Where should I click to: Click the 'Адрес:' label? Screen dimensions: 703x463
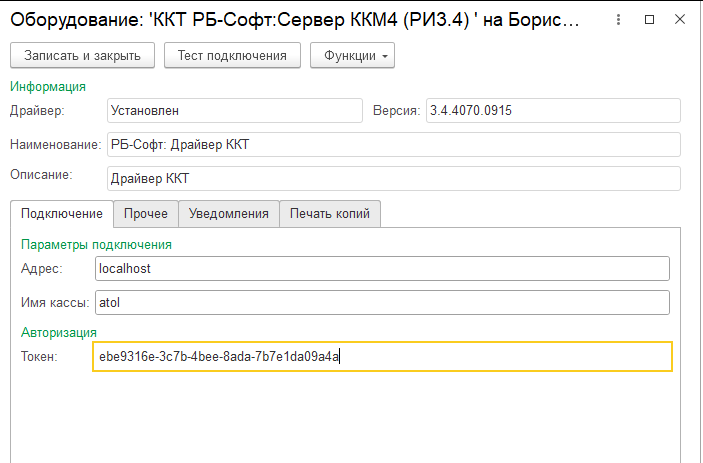42,268
